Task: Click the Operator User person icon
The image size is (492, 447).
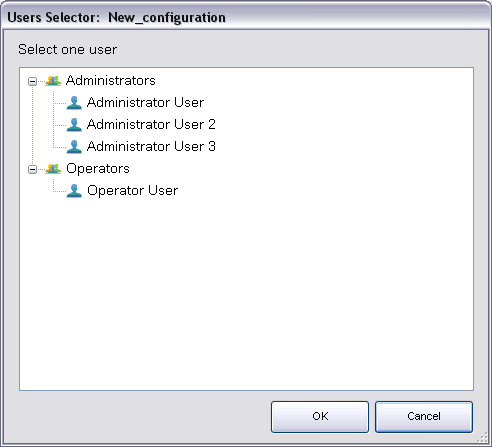Action: coord(74,191)
